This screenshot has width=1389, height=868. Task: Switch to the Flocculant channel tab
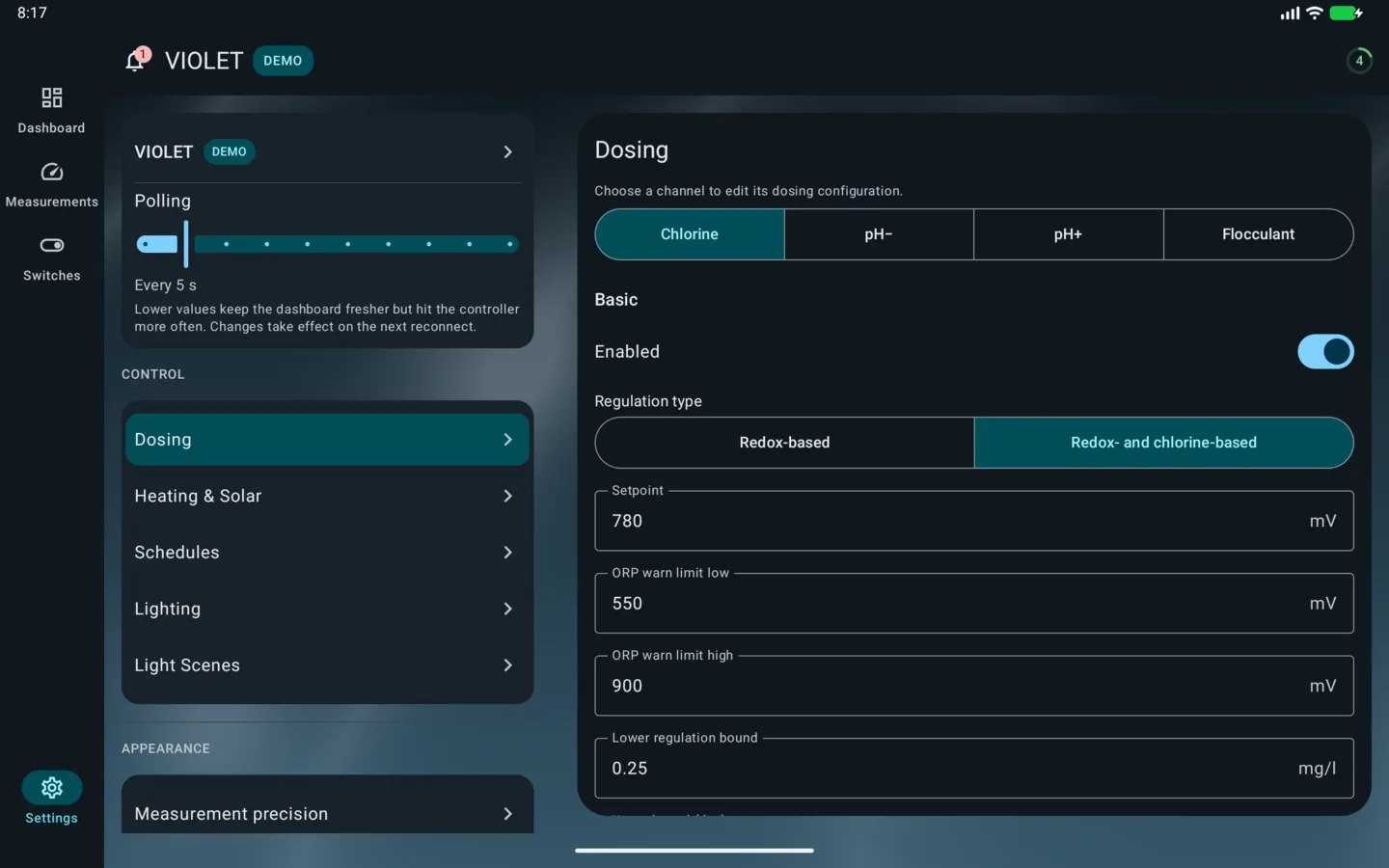[1258, 234]
